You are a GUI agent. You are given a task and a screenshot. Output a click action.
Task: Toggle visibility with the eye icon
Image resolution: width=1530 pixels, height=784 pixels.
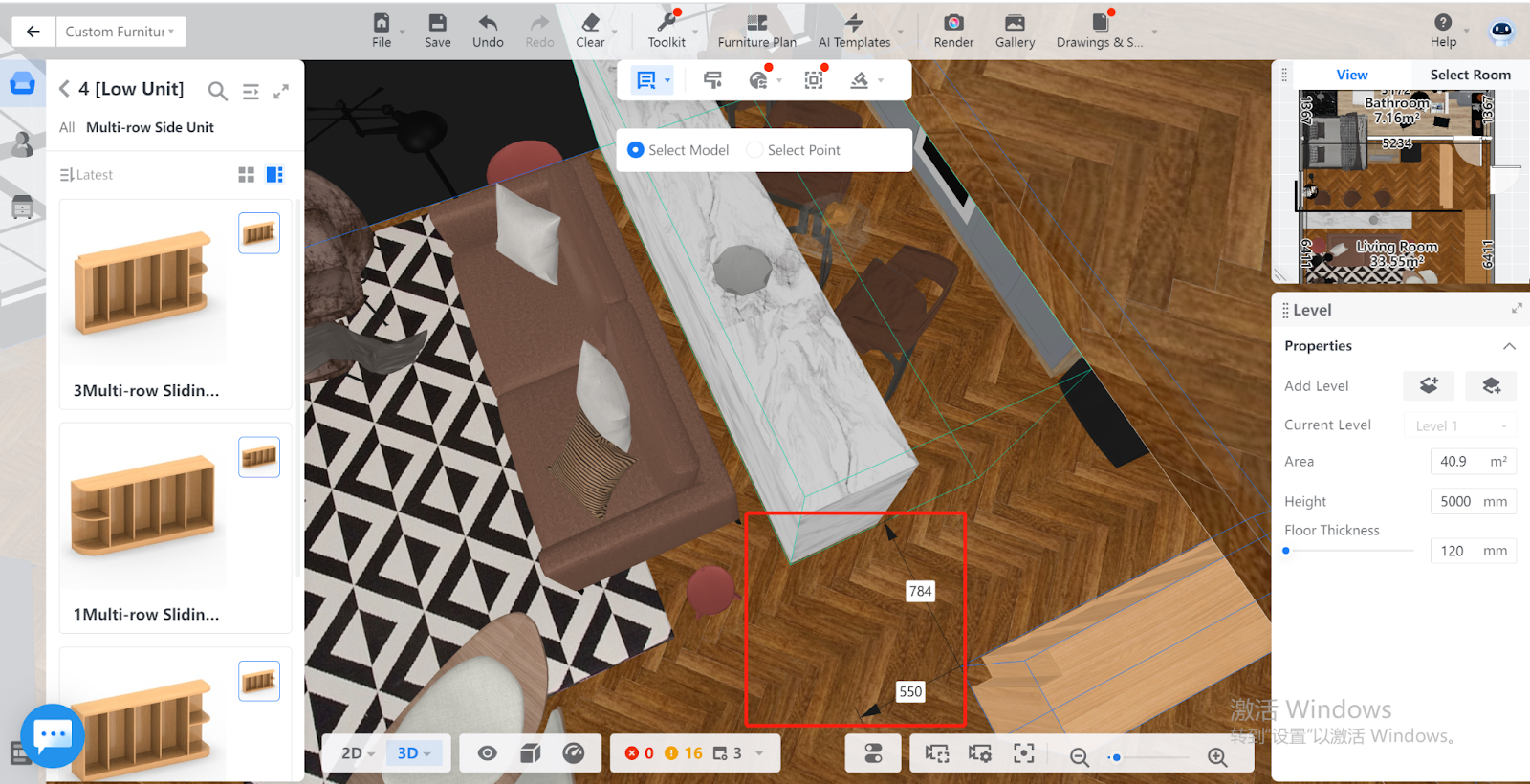coord(488,753)
